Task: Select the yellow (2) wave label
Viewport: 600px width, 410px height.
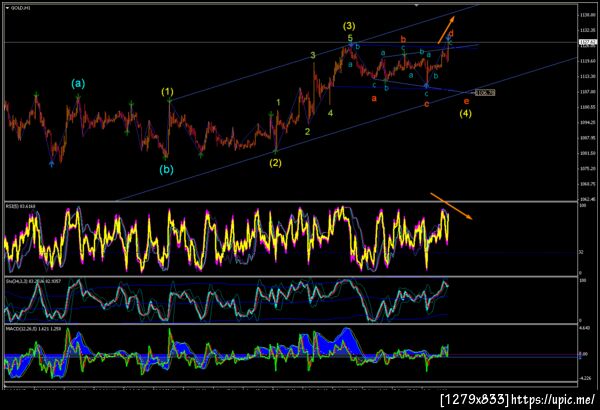Action: [275, 163]
